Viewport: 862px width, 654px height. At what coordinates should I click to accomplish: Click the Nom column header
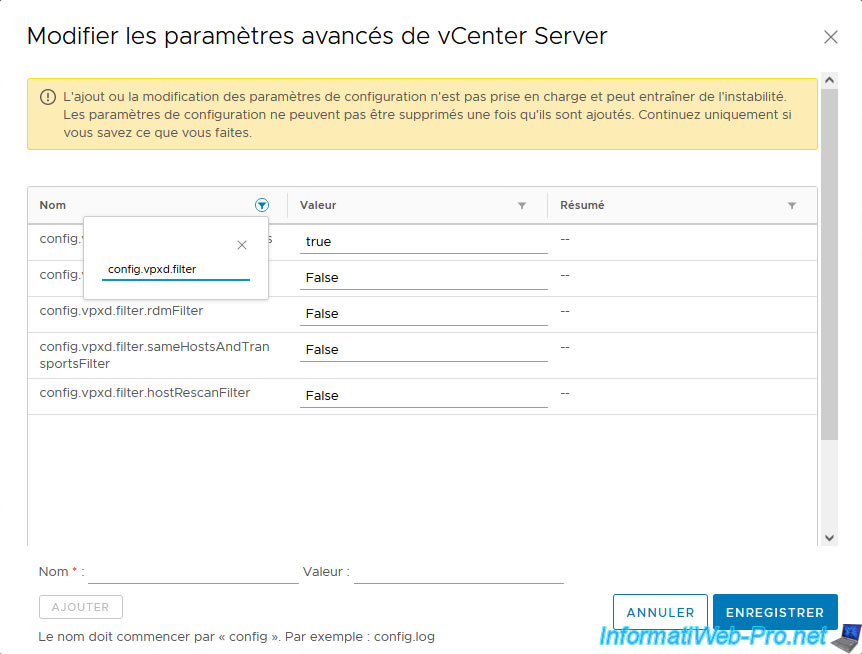coord(53,205)
